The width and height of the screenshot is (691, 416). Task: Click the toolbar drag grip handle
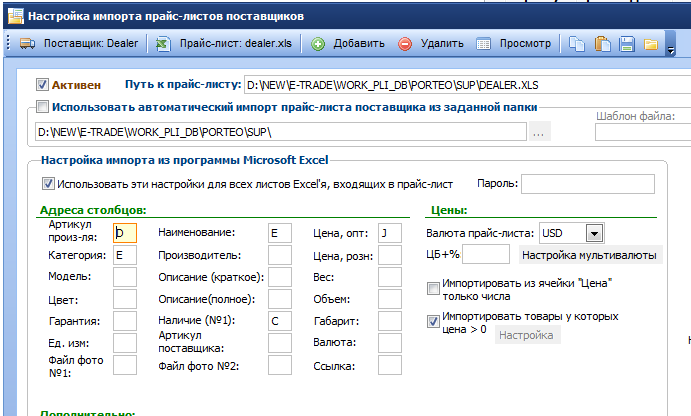(8, 44)
